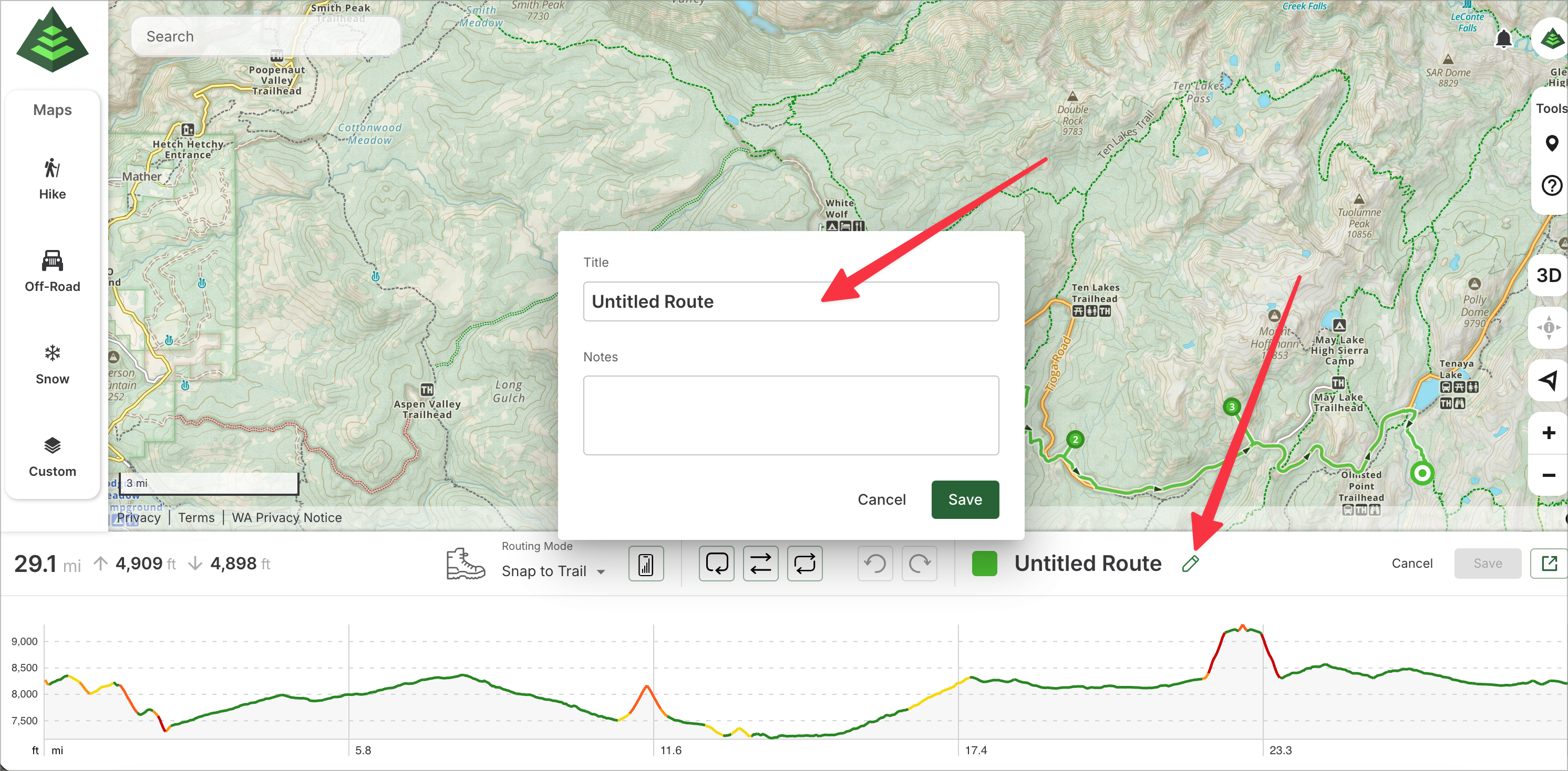Toggle the elevation profile chart button
The height and width of the screenshot is (771, 1568).
coord(646,564)
